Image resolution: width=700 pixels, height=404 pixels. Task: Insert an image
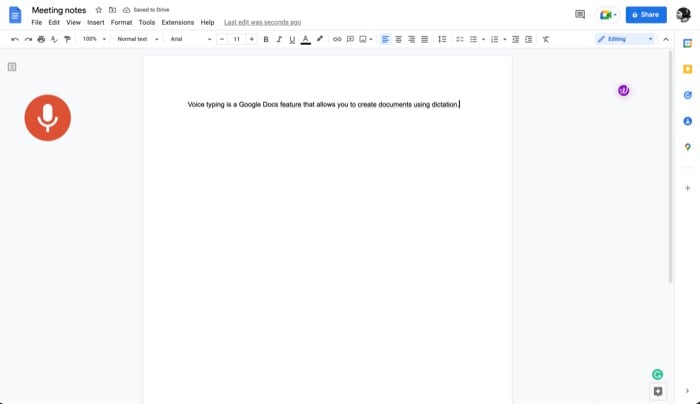pos(363,39)
